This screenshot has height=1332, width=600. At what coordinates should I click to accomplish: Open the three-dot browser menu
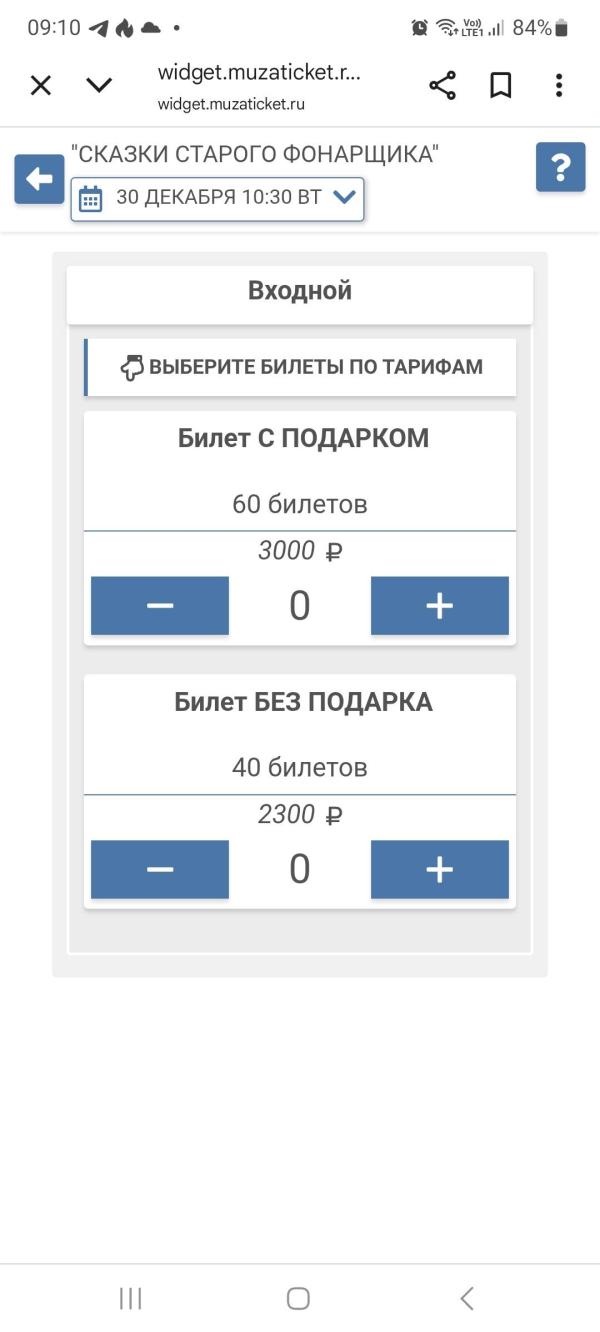tap(559, 86)
